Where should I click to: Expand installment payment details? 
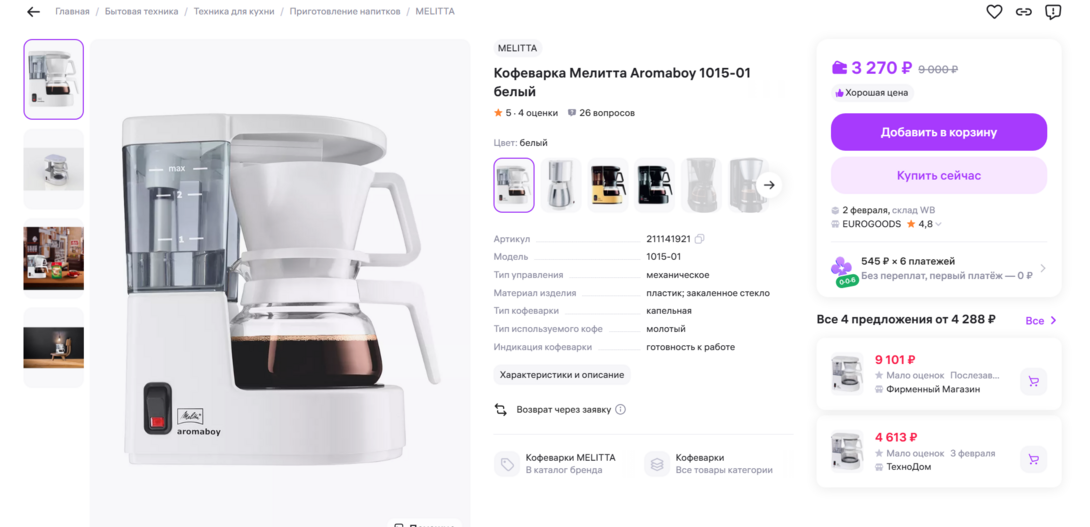tap(1043, 268)
